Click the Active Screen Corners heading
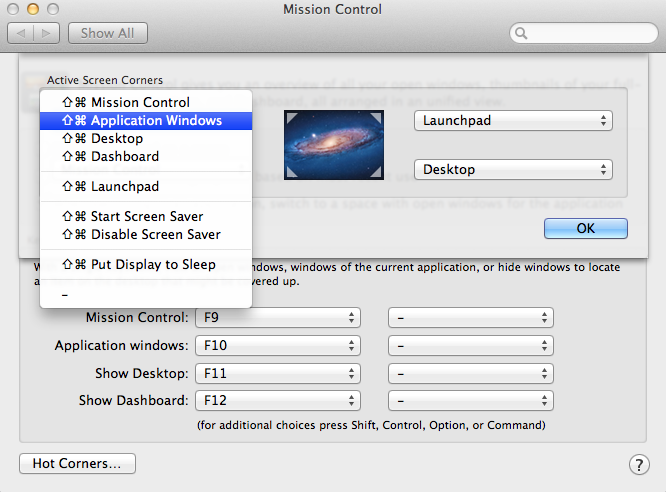This screenshot has width=666, height=492. (x=105, y=80)
